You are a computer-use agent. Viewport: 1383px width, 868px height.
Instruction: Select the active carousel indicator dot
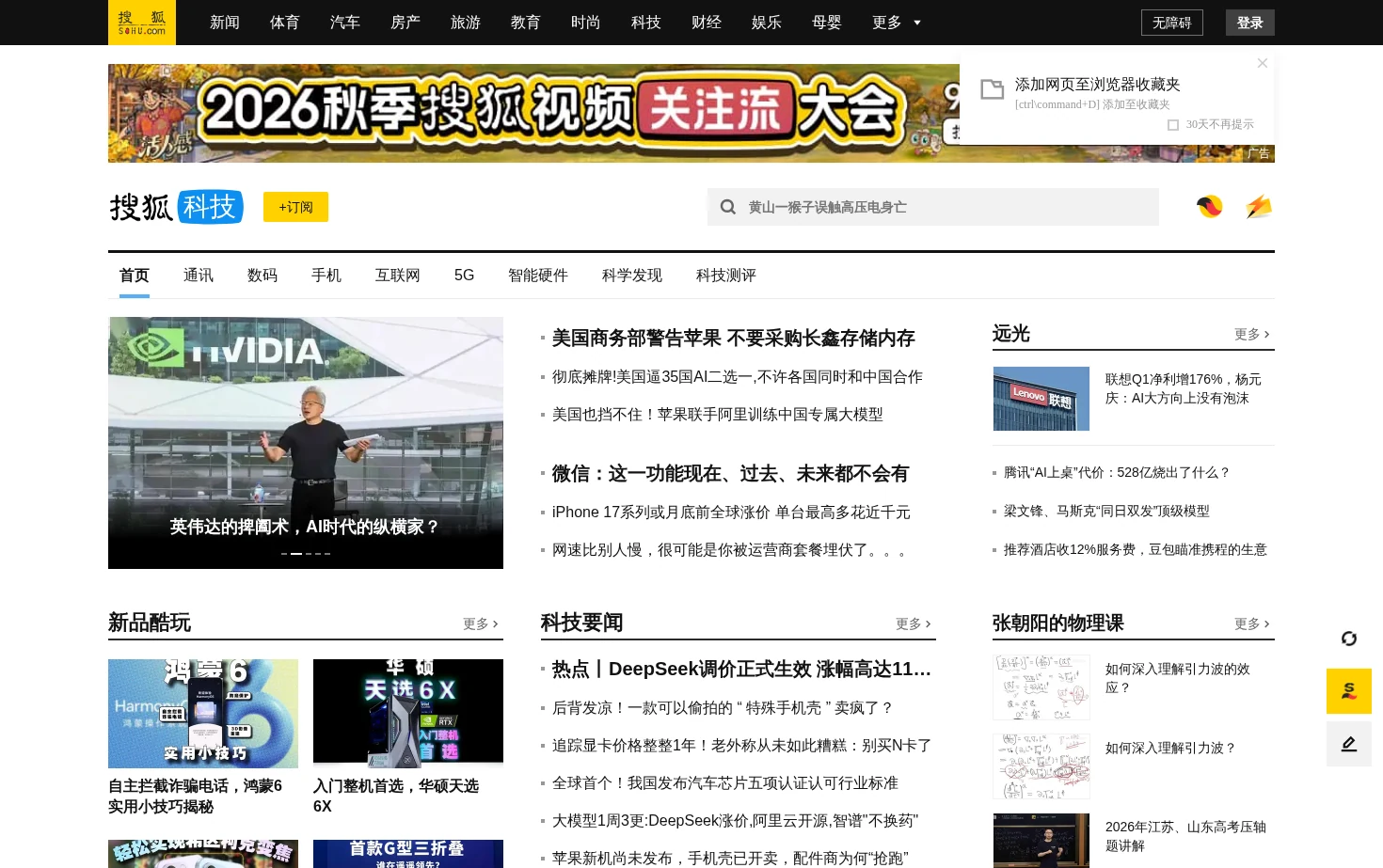[x=296, y=554]
